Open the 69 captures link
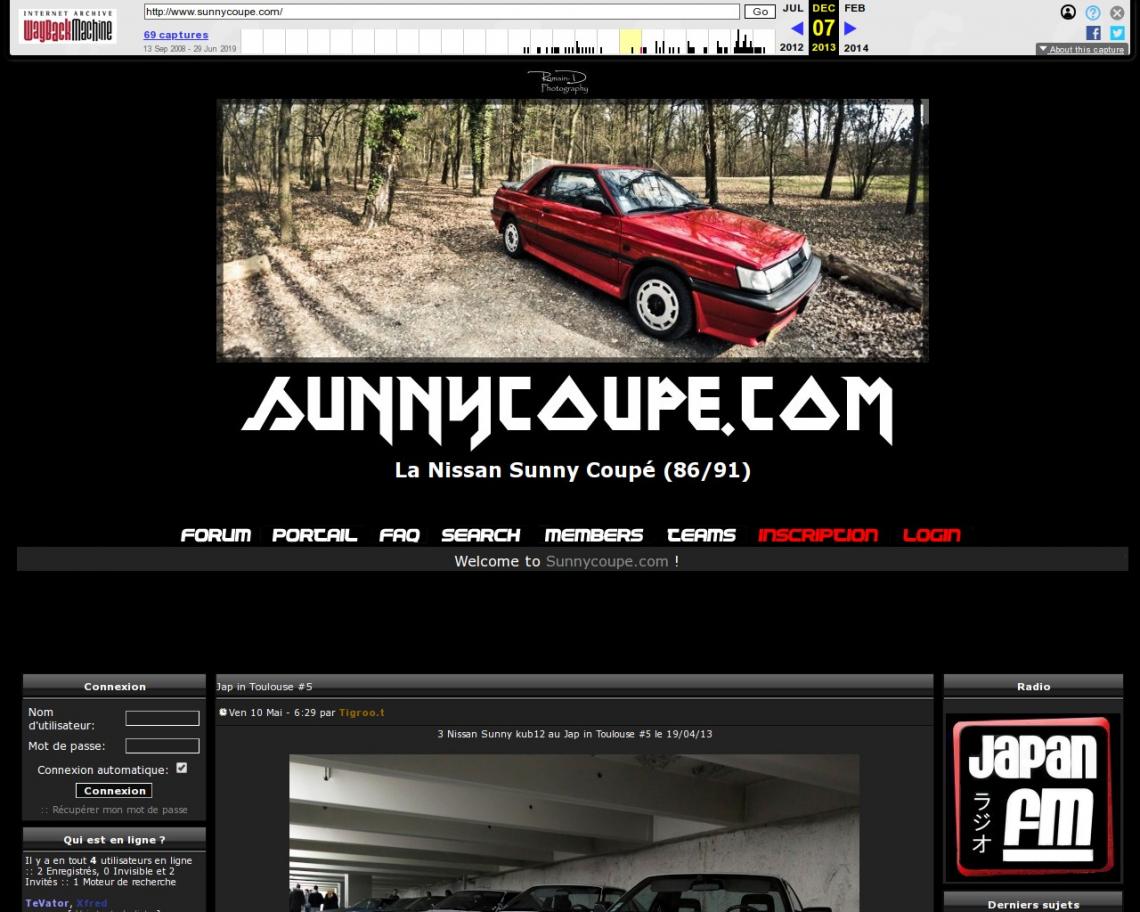 click(176, 34)
